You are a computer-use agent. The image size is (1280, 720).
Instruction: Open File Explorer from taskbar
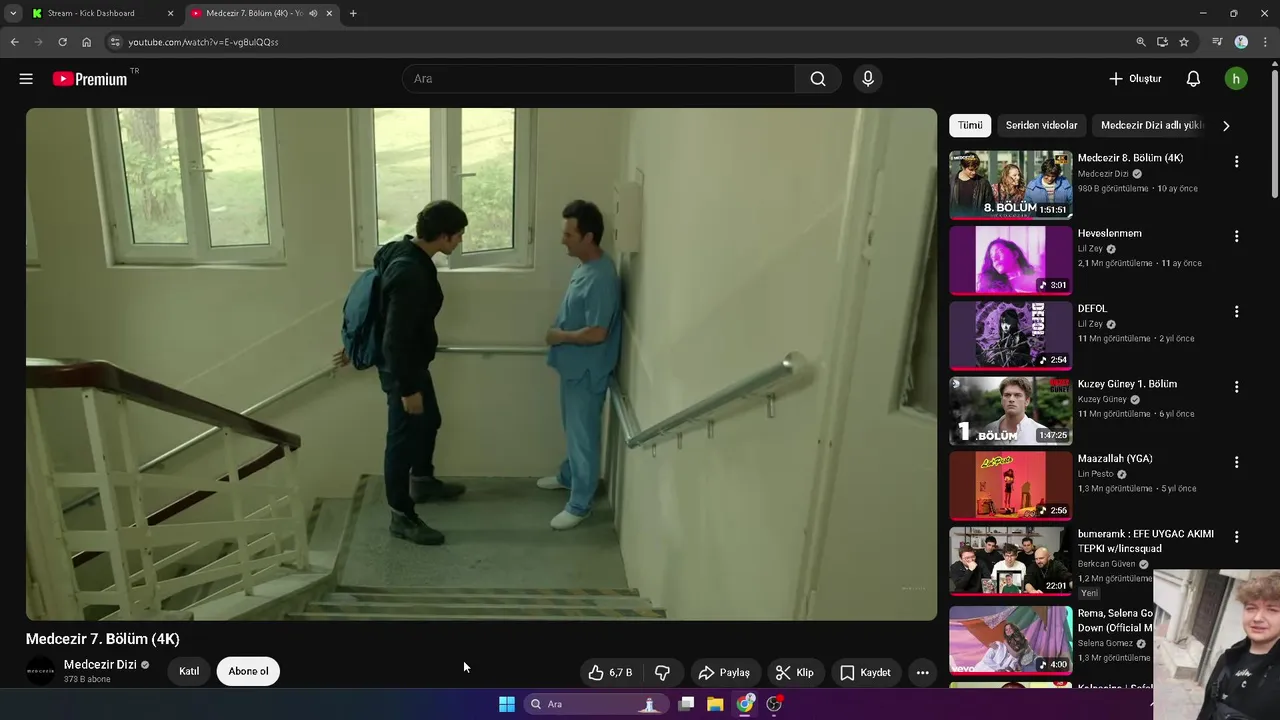(x=715, y=704)
